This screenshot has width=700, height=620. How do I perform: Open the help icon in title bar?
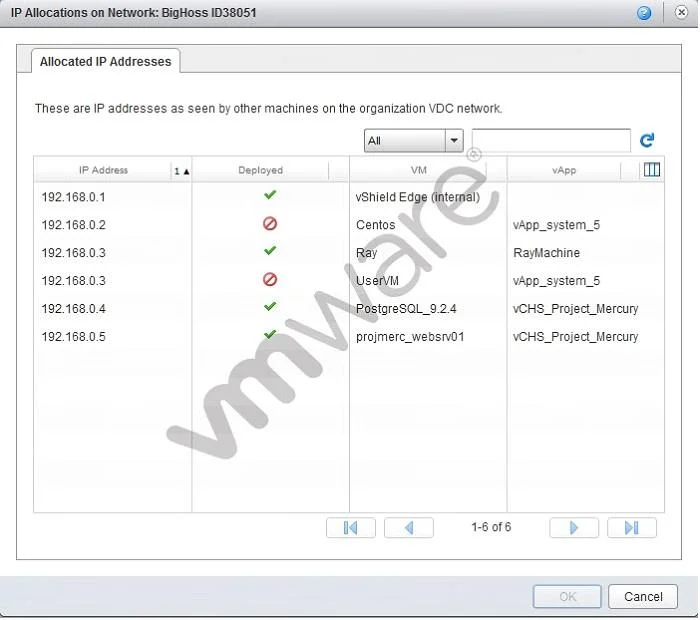644,13
